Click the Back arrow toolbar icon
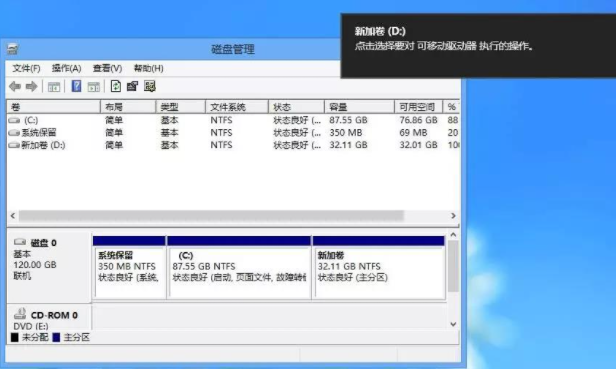The width and height of the screenshot is (616, 369). (x=15, y=86)
